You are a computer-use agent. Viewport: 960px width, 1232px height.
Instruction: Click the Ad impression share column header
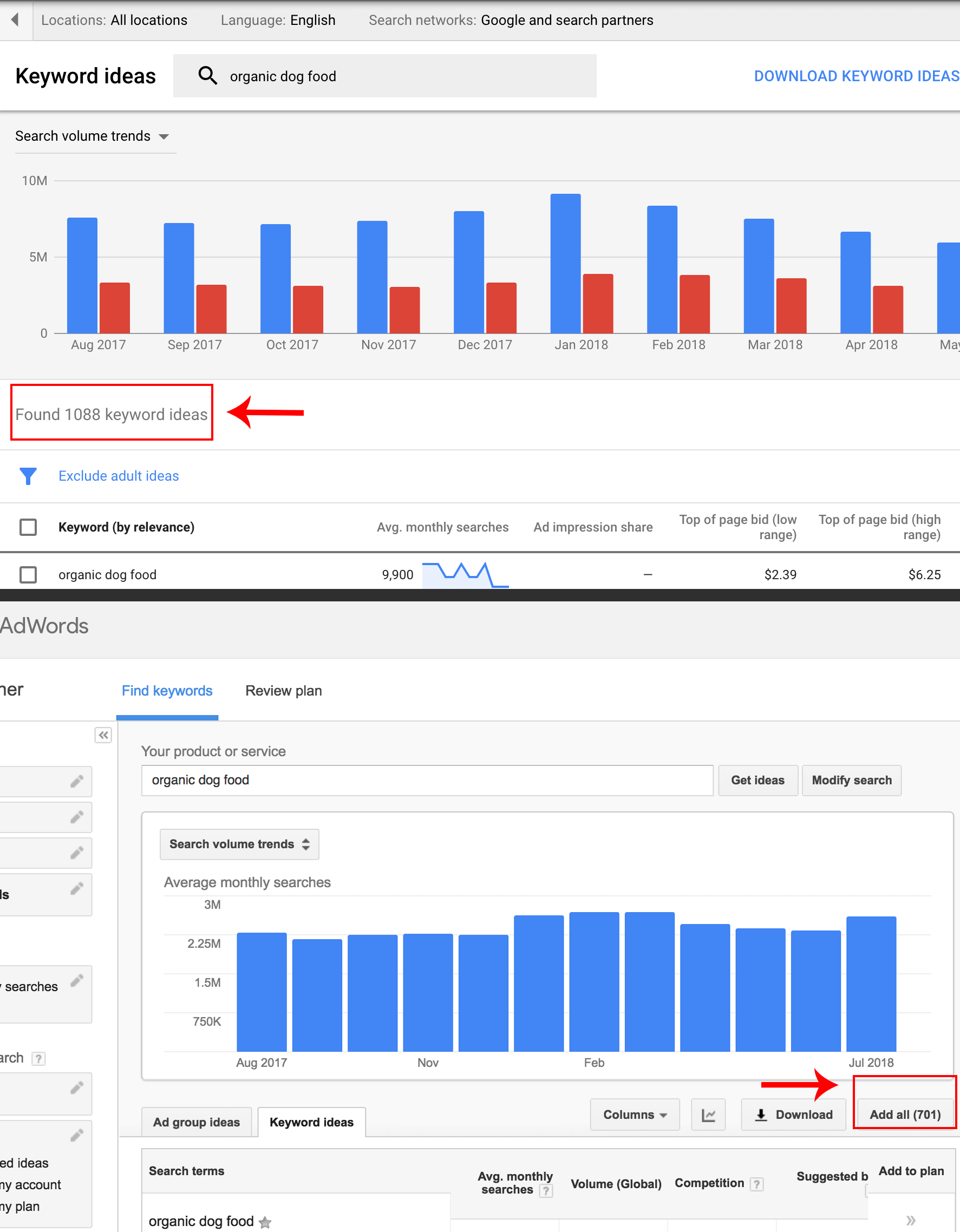coord(593,527)
